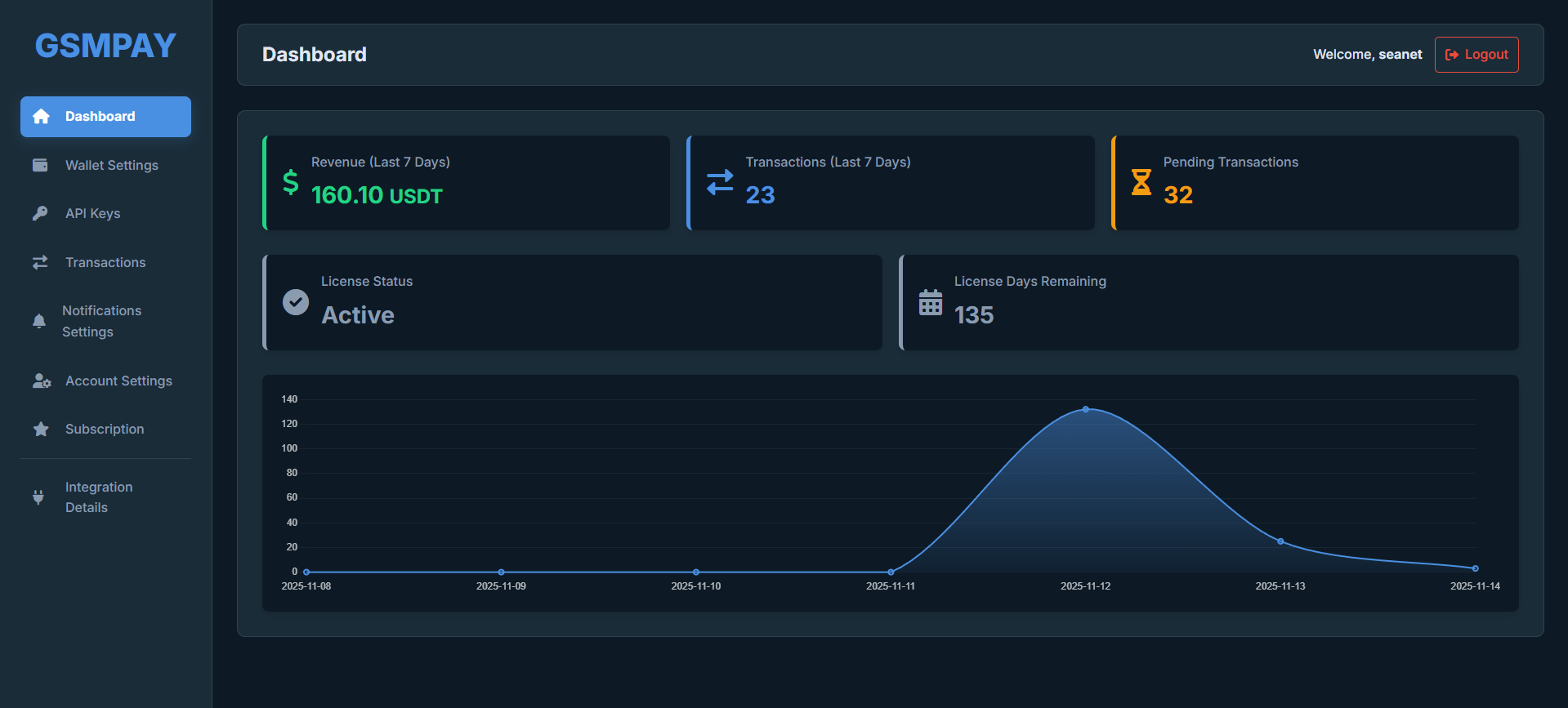This screenshot has width=1568, height=708.
Task: Select the 2025-11-13 data point on chart
Action: [x=1280, y=541]
